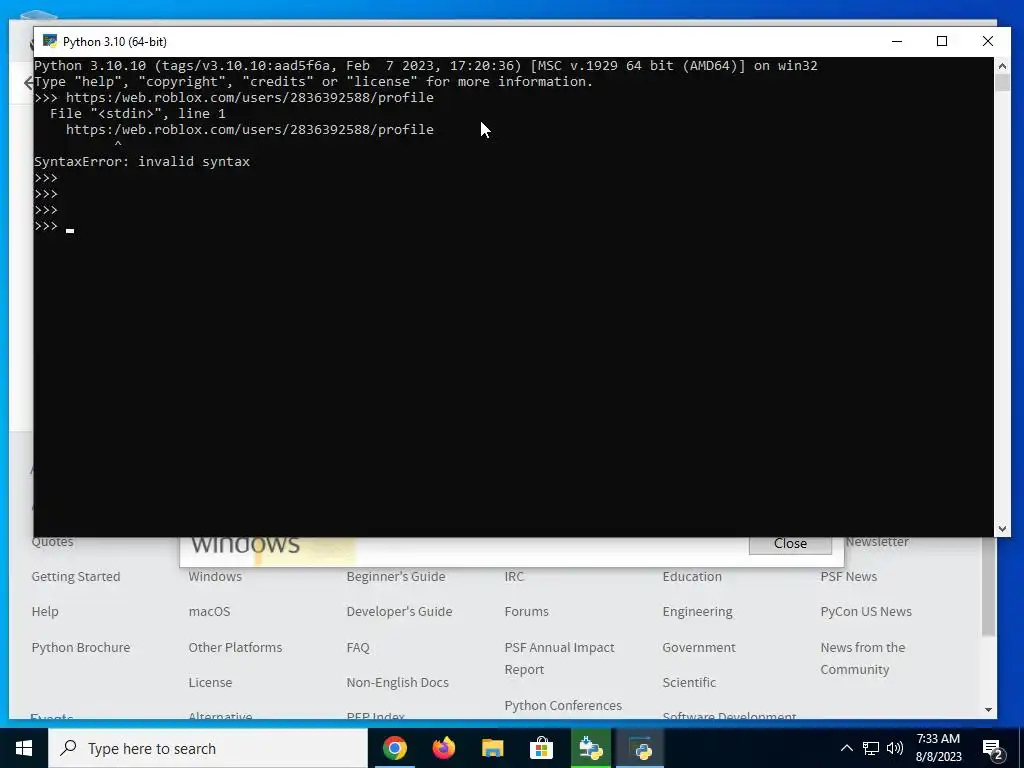The image size is (1024, 768).
Task: Click console scrollbar up arrow
Action: [1002, 65]
